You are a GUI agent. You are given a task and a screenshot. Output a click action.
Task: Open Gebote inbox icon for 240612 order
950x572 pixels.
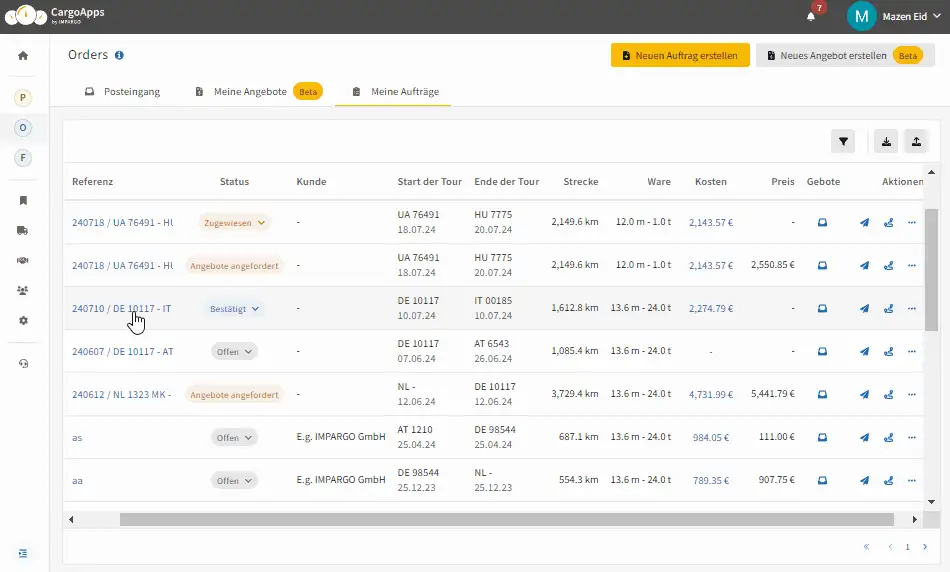(823, 394)
